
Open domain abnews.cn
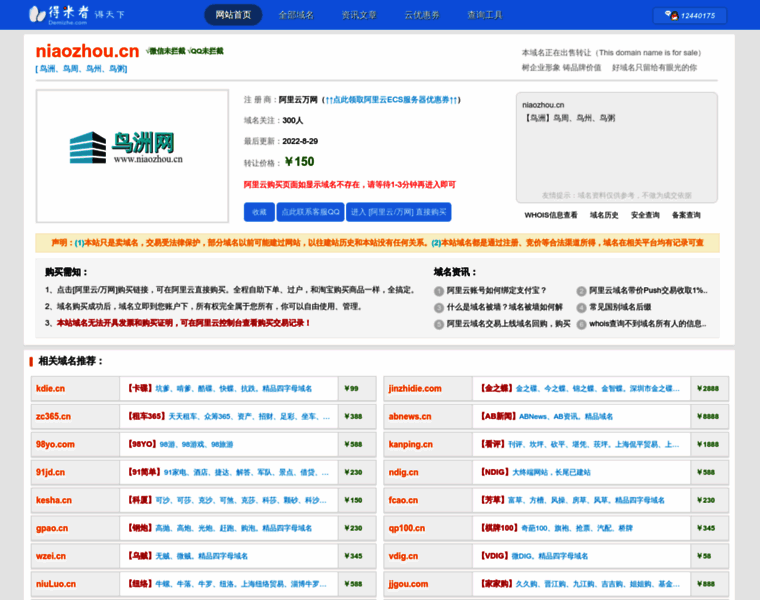410,417
